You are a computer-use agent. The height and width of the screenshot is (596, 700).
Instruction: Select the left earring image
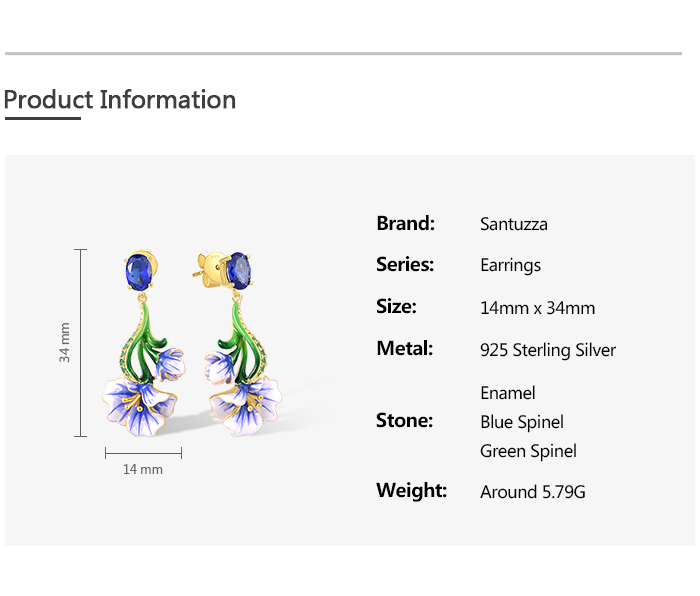(144, 343)
